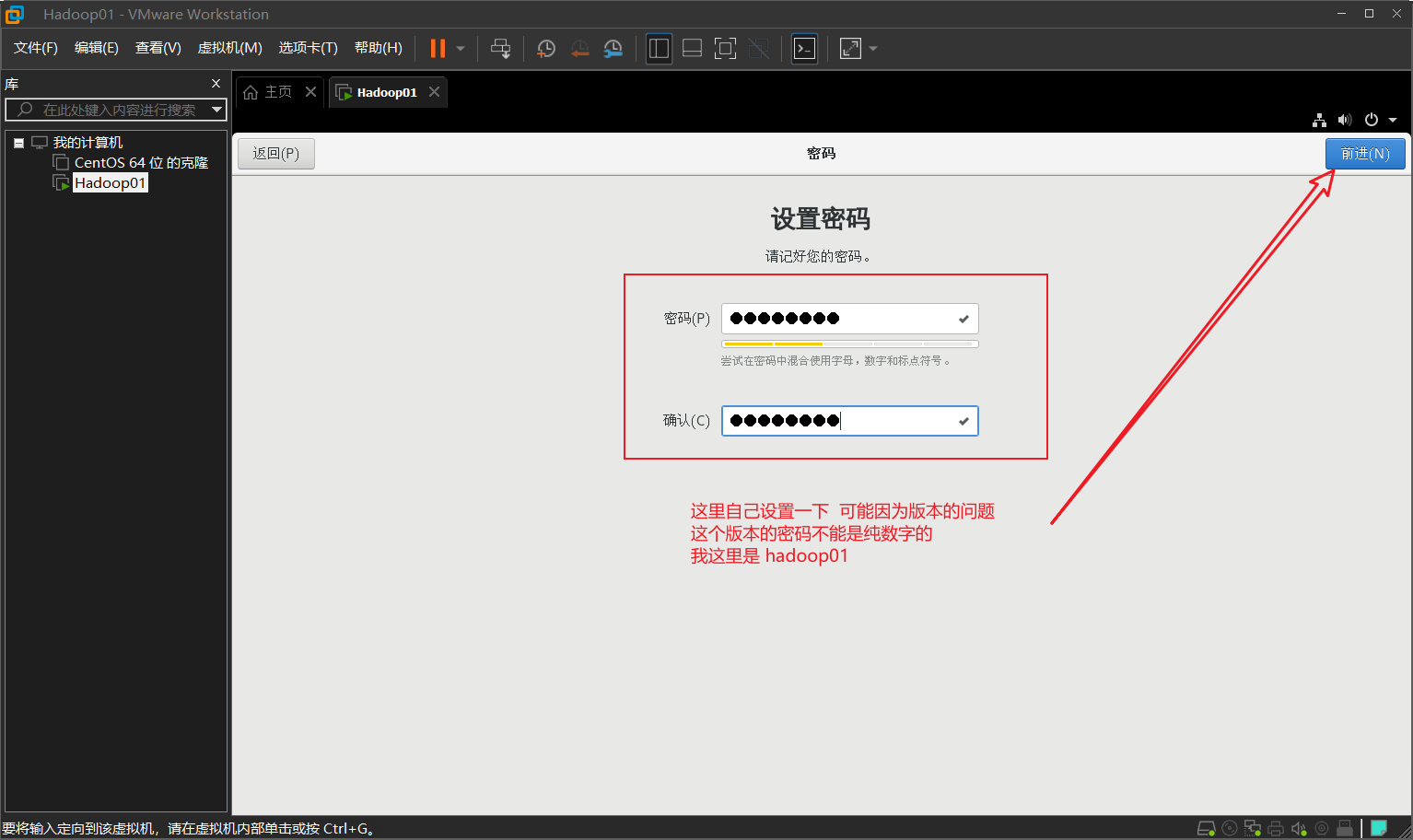Click the teal message log note icon
This screenshot has width=1413, height=840.
(x=1379, y=828)
